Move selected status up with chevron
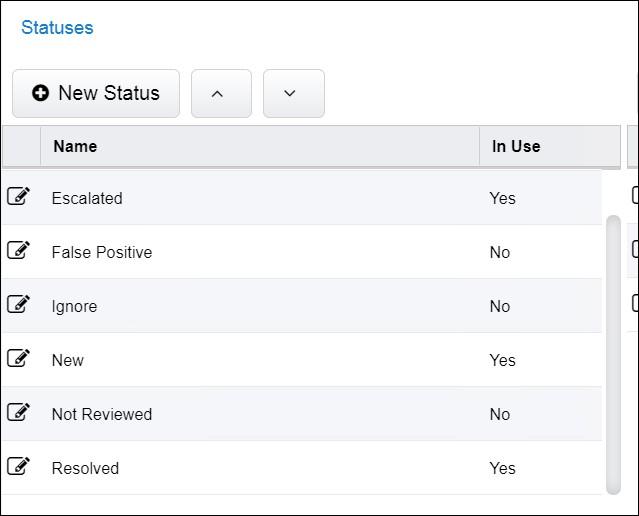 (x=221, y=93)
